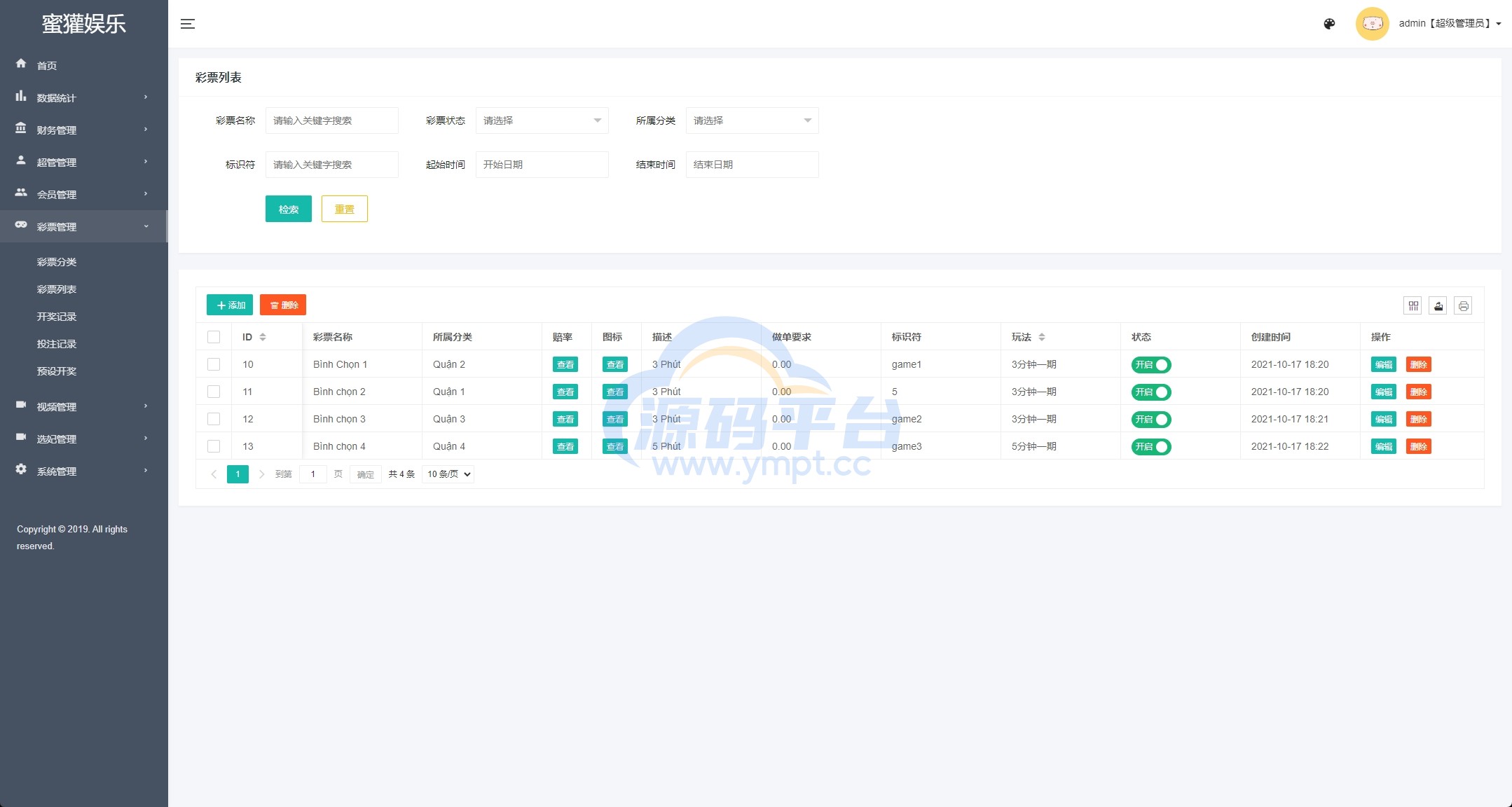View 赔率 for Bình Chọn 1

(565, 364)
